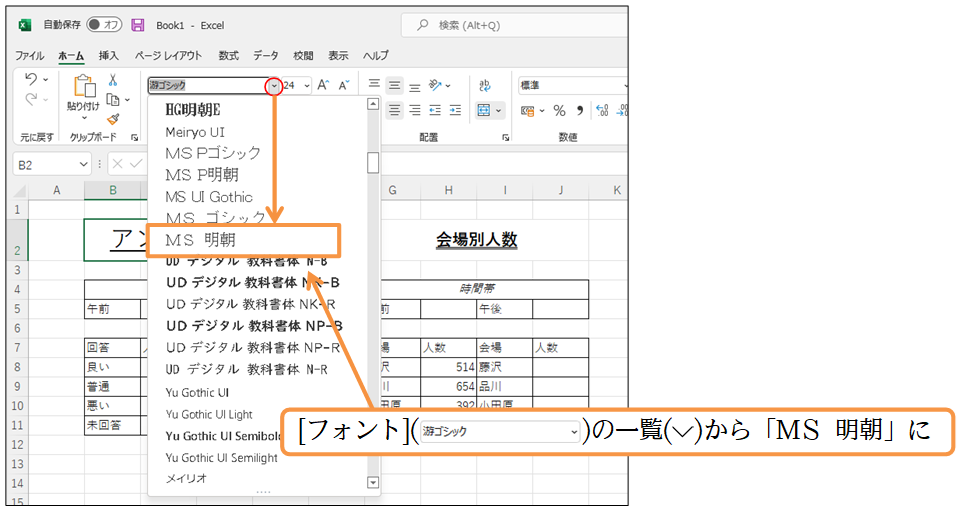This screenshot has width=957, height=509.
Task: Click the Redo arrow icon
Action: 31,99
